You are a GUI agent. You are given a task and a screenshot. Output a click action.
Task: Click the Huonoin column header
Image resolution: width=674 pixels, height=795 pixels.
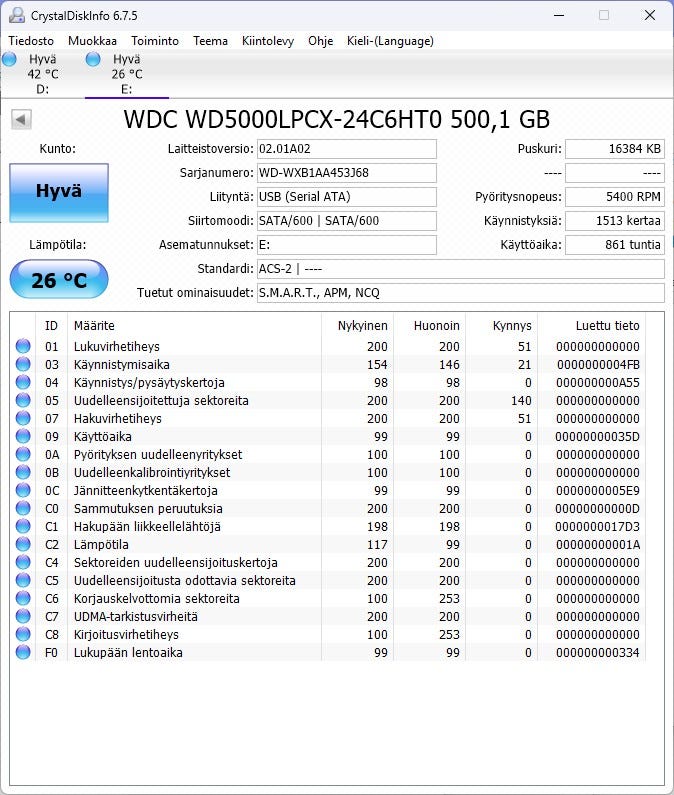click(430, 326)
